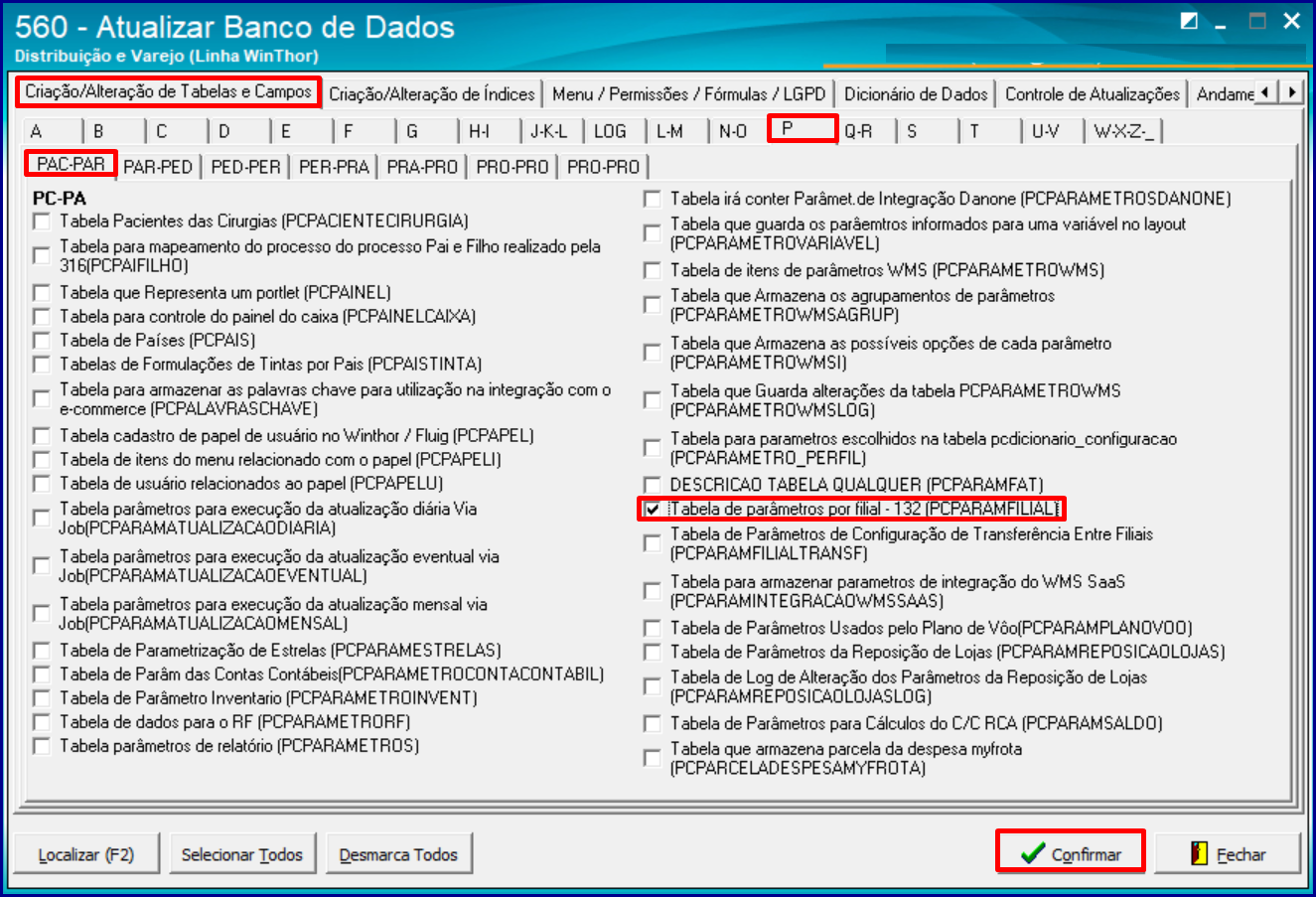Enable the PCPARAMETROS relatório checkbox
This screenshot has width=1316, height=897.
[x=42, y=746]
